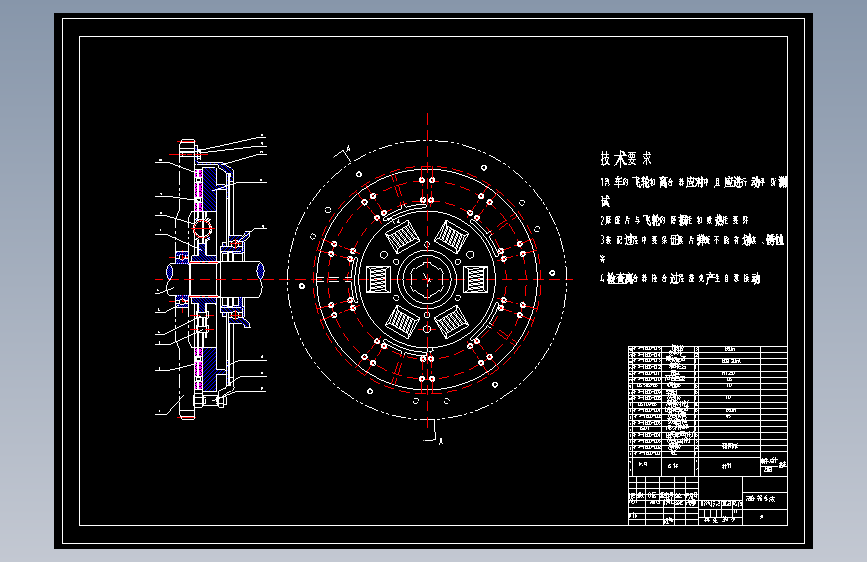Click the hexagonal hub center of the clutch disc
Image resolution: width=867 pixels, height=562 pixels.
(x=427, y=279)
